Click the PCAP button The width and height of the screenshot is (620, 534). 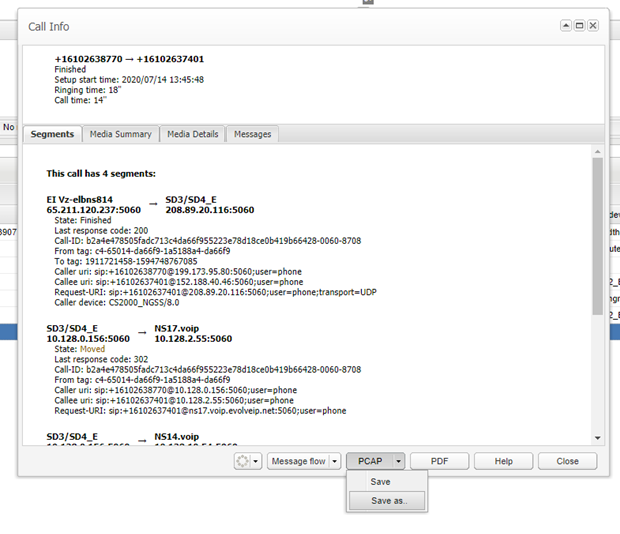coord(367,461)
